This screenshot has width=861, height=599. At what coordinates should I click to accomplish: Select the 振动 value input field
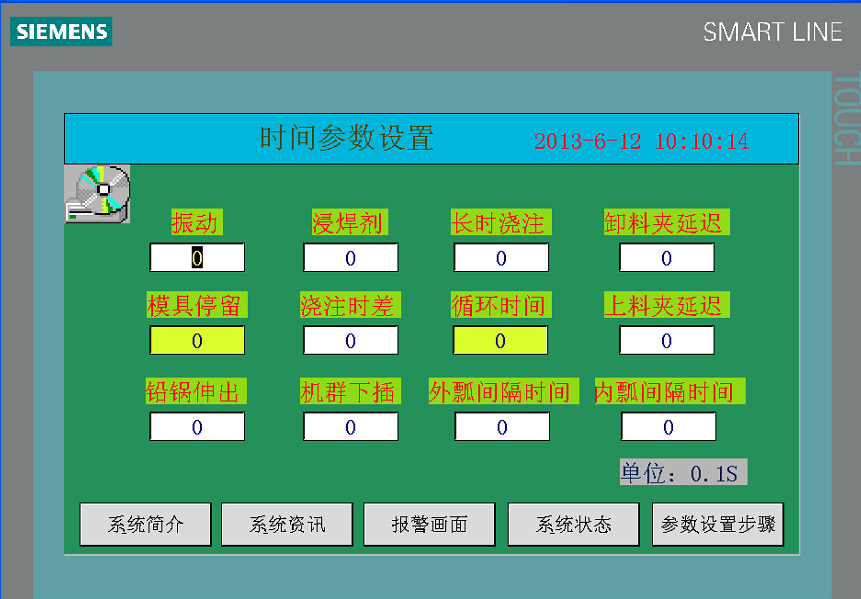pyautogui.click(x=197, y=257)
